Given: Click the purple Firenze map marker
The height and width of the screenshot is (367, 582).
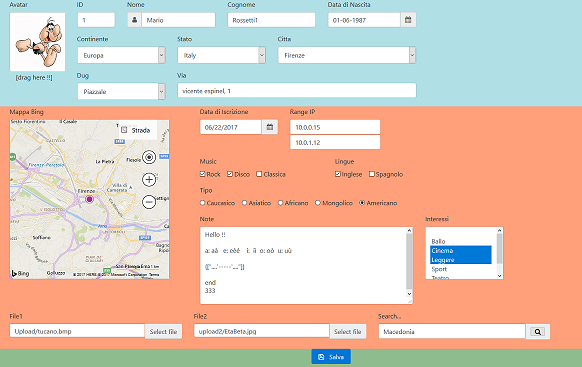Looking at the screenshot, I should [x=89, y=199].
